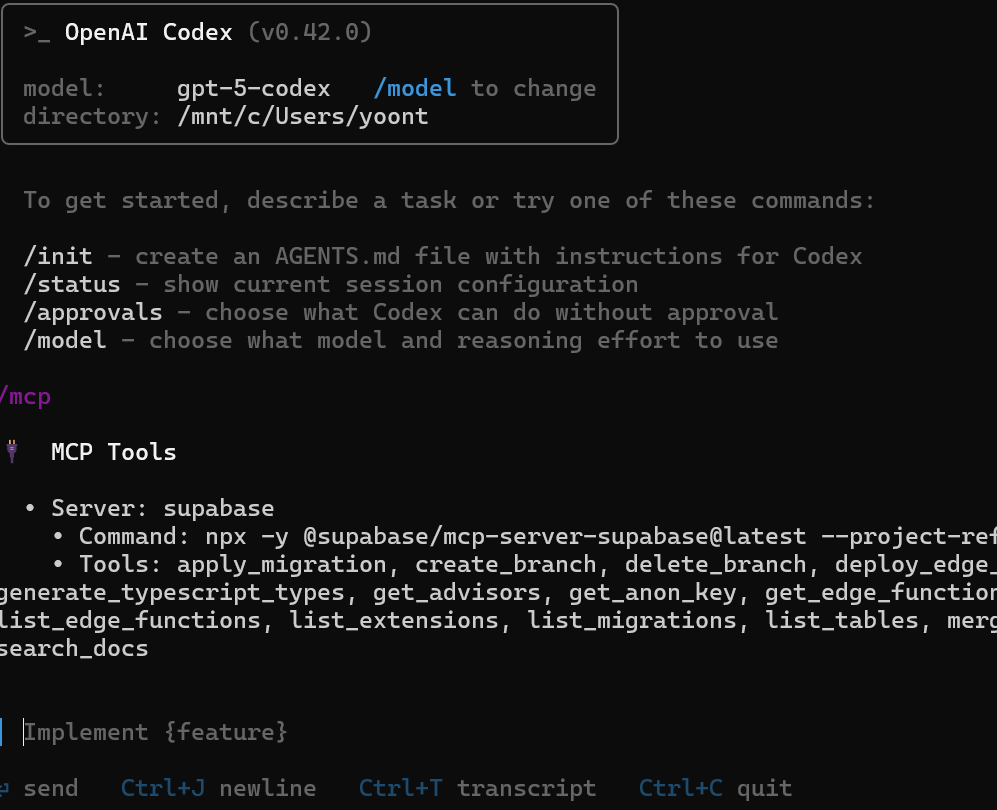Click the MCP Tools heading
The height and width of the screenshot is (810, 997).
click(114, 452)
